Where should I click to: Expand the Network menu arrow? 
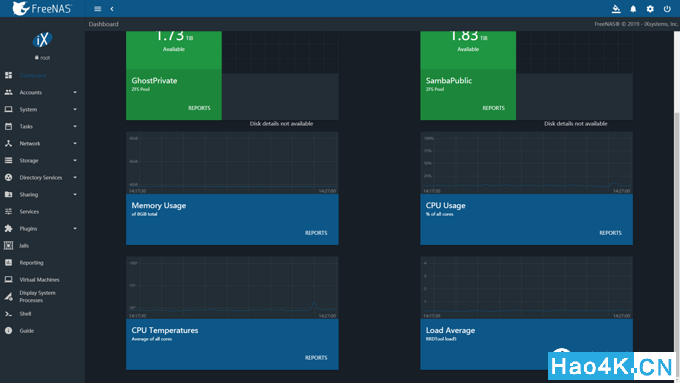(75, 144)
